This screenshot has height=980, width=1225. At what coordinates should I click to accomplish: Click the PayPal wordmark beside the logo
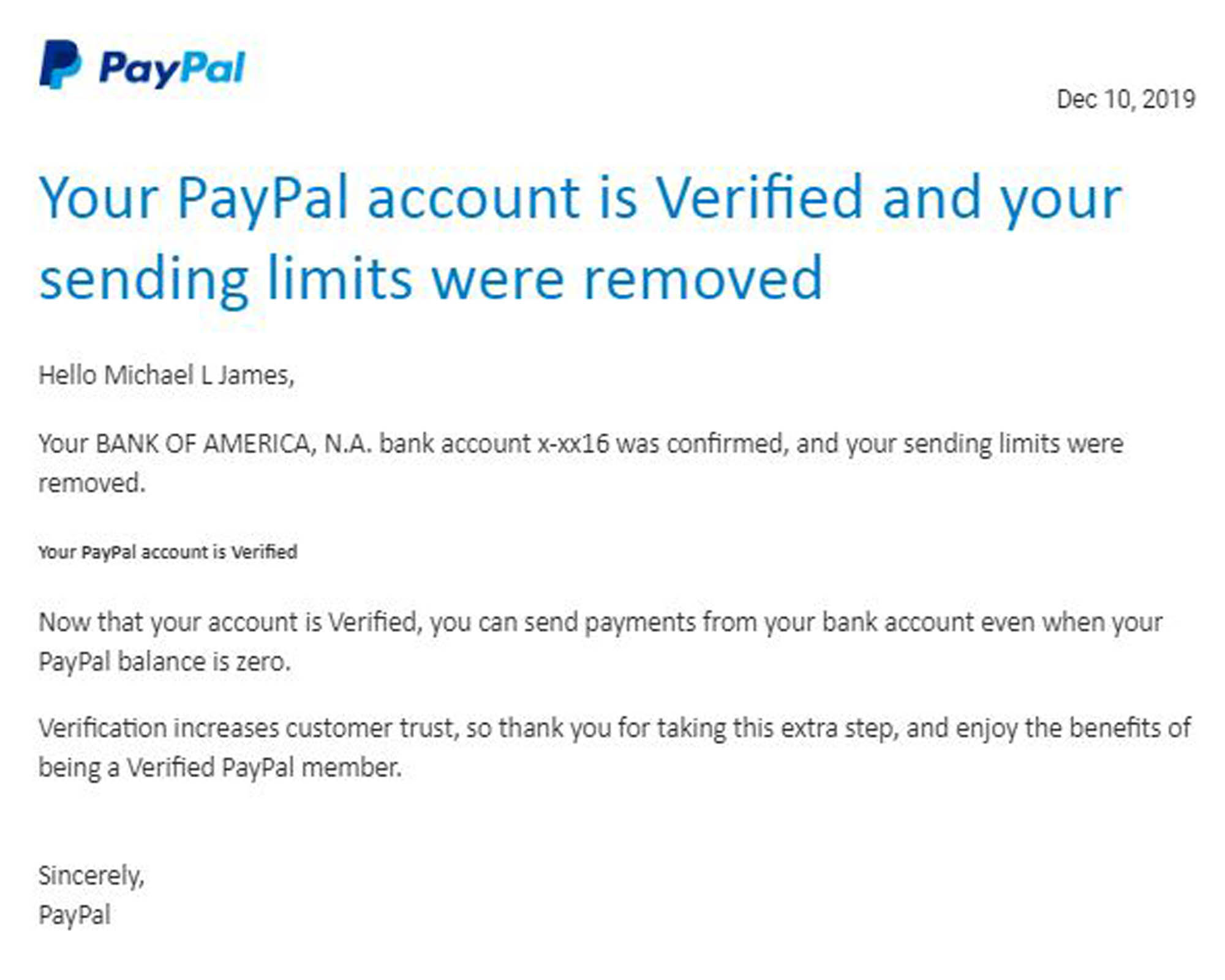pos(172,67)
